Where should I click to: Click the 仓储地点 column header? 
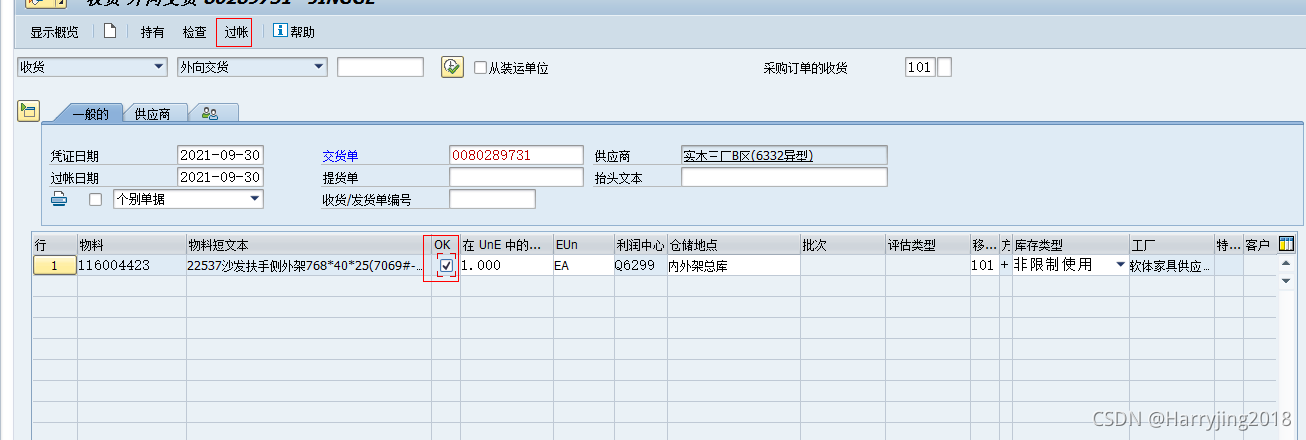pos(733,245)
